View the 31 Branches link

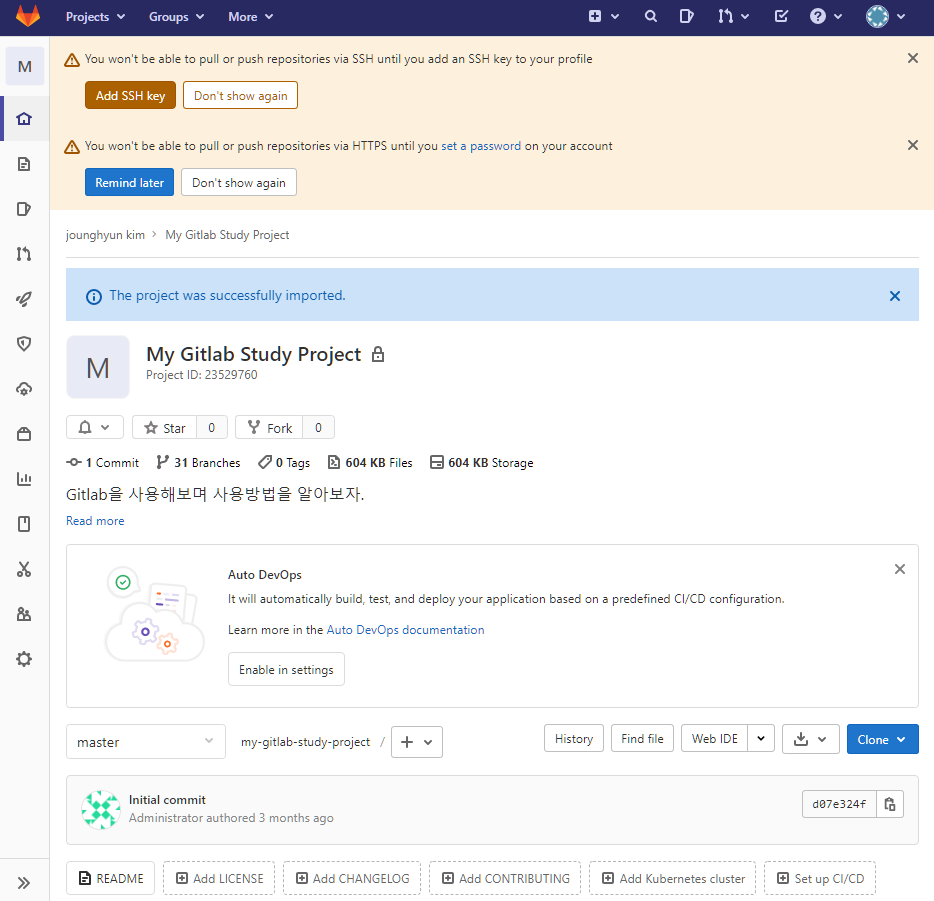tap(198, 463)
